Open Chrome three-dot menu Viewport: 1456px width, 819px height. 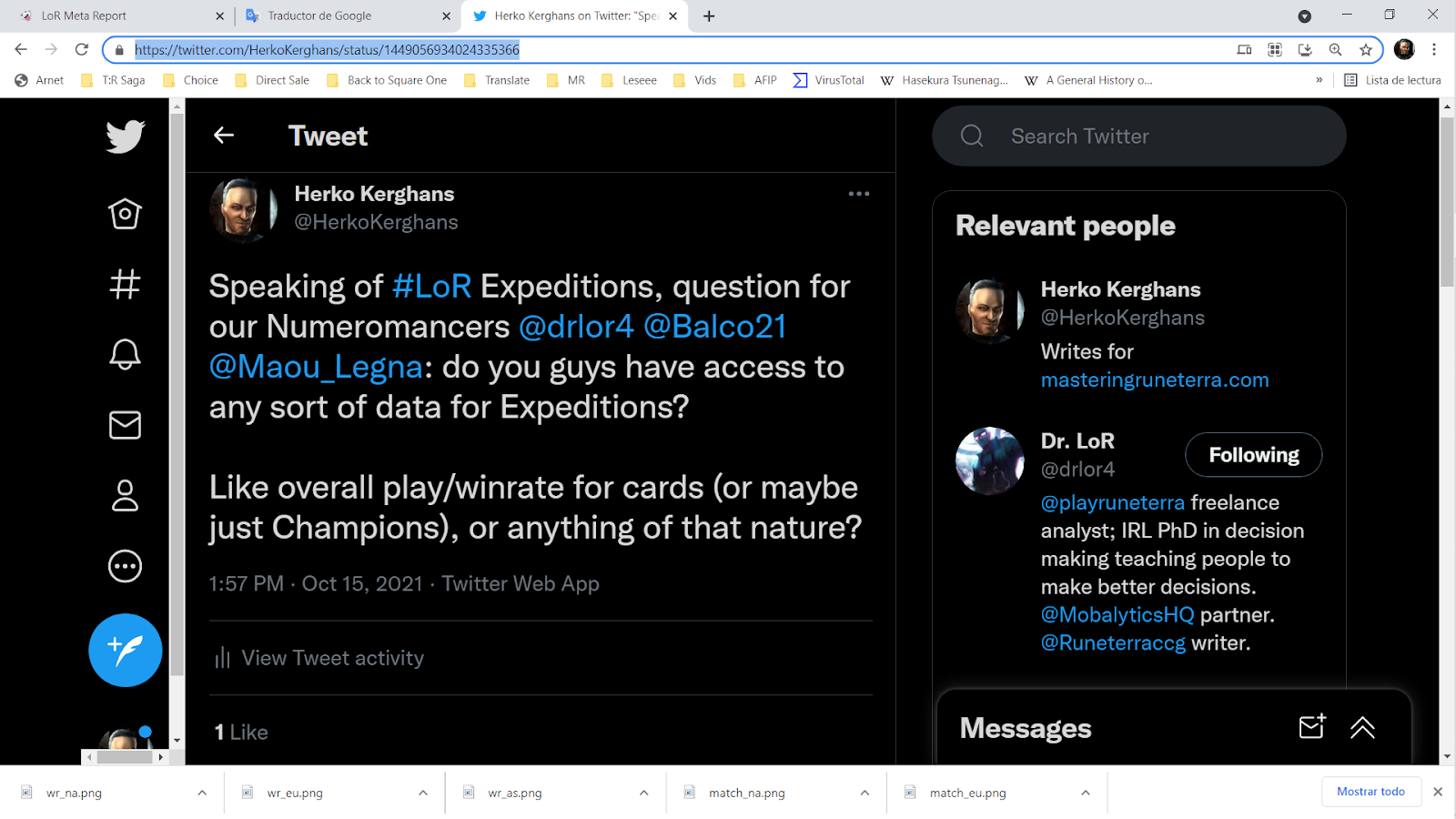pyautogui.click(x=1434, y=49)
